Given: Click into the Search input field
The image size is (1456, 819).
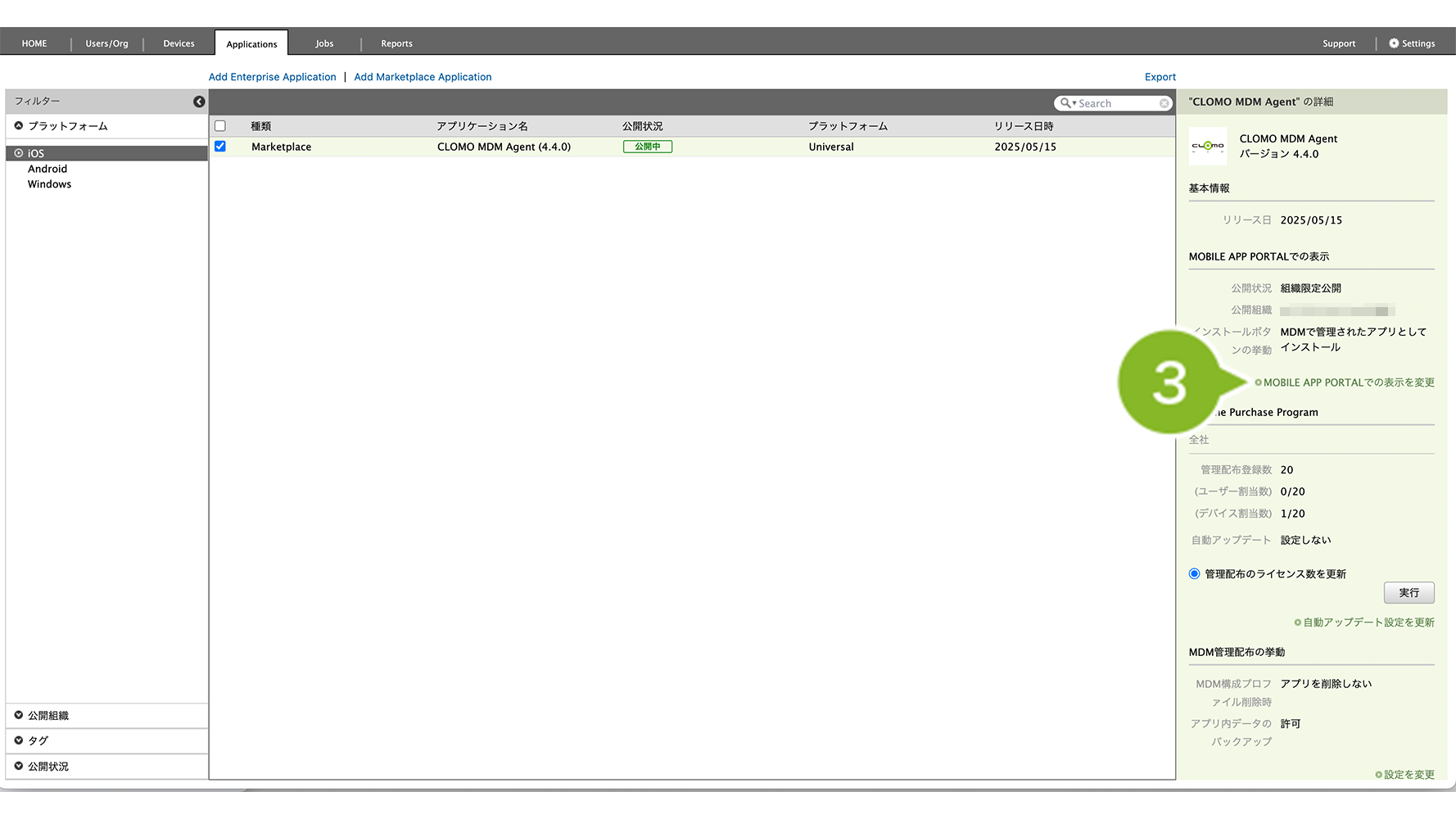Looking at the screenshot, I should (1115, 103).
